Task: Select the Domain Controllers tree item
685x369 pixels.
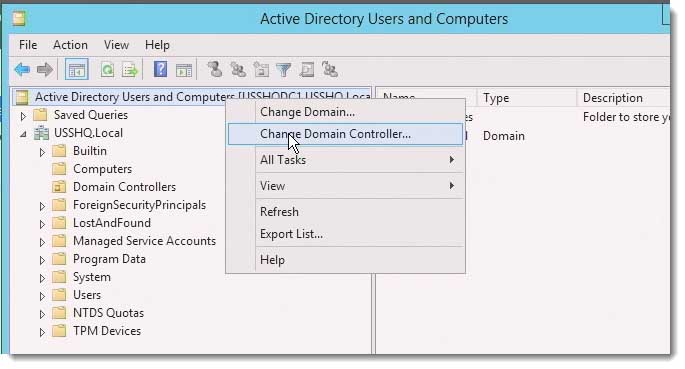Action: 124,187
